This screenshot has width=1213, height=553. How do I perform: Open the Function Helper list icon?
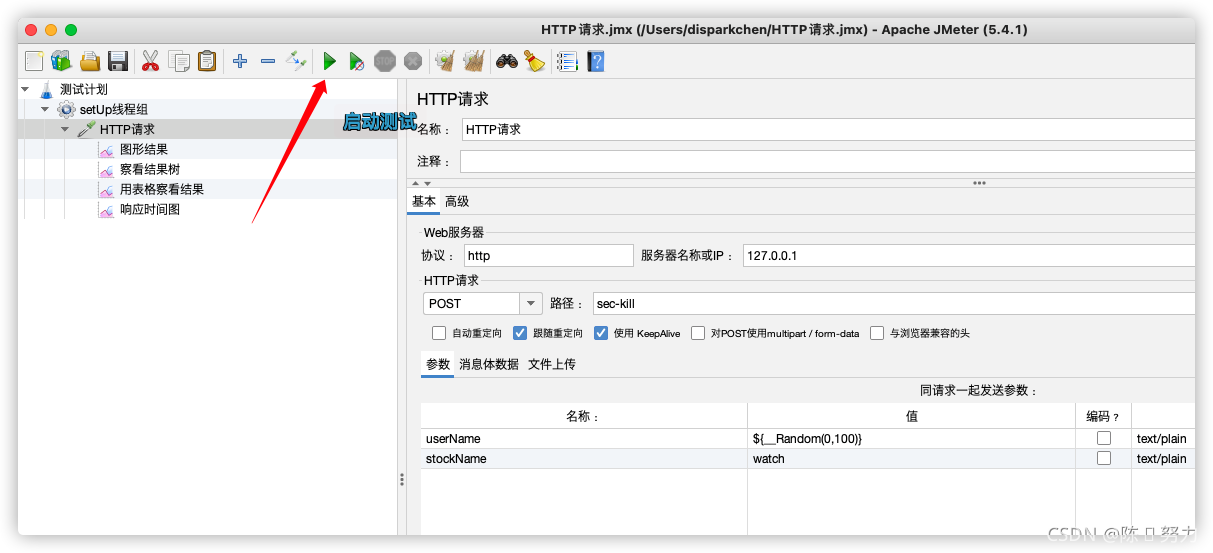click(567, 61)
